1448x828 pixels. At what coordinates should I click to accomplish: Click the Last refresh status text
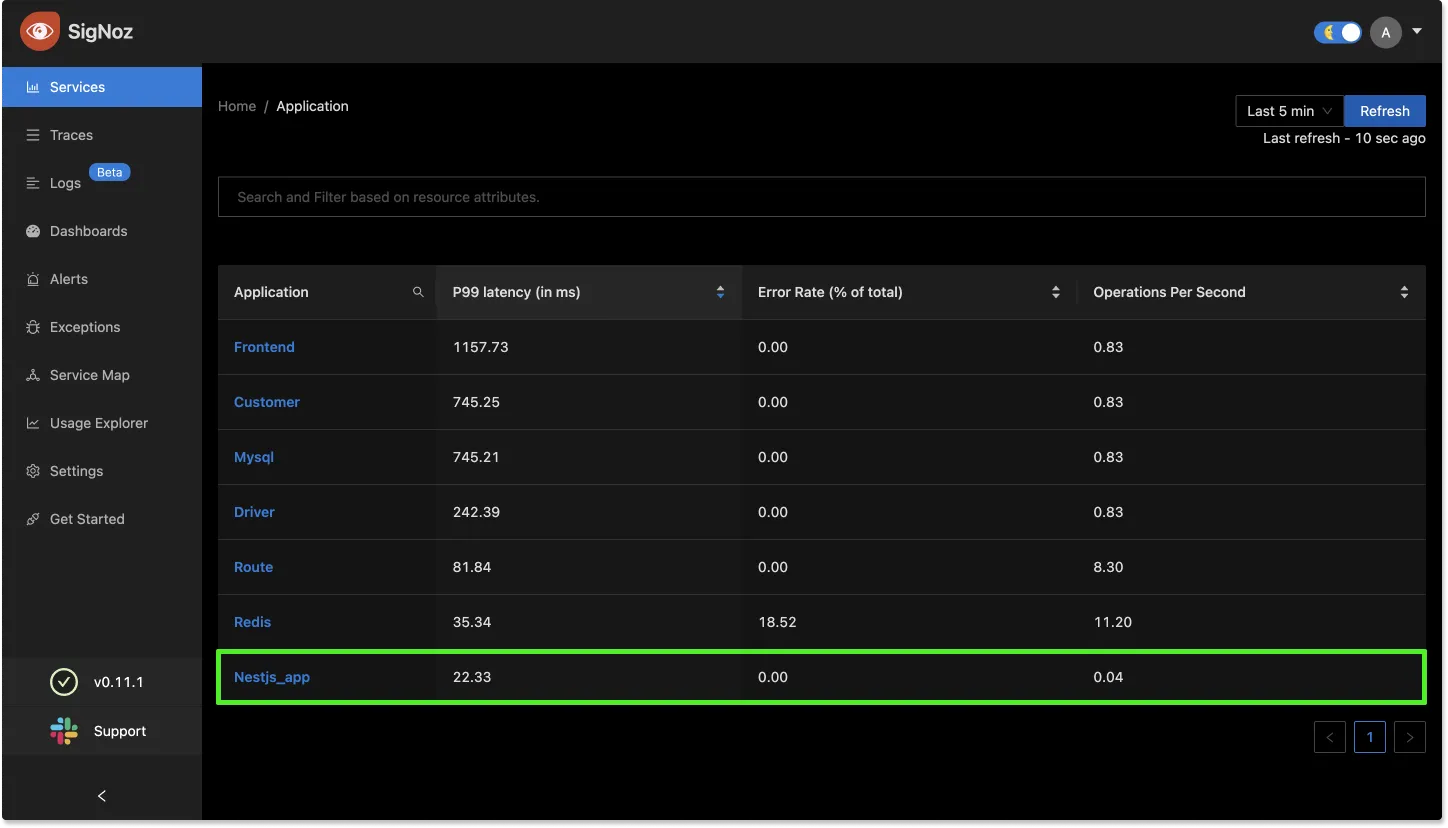coord(1344,138)
